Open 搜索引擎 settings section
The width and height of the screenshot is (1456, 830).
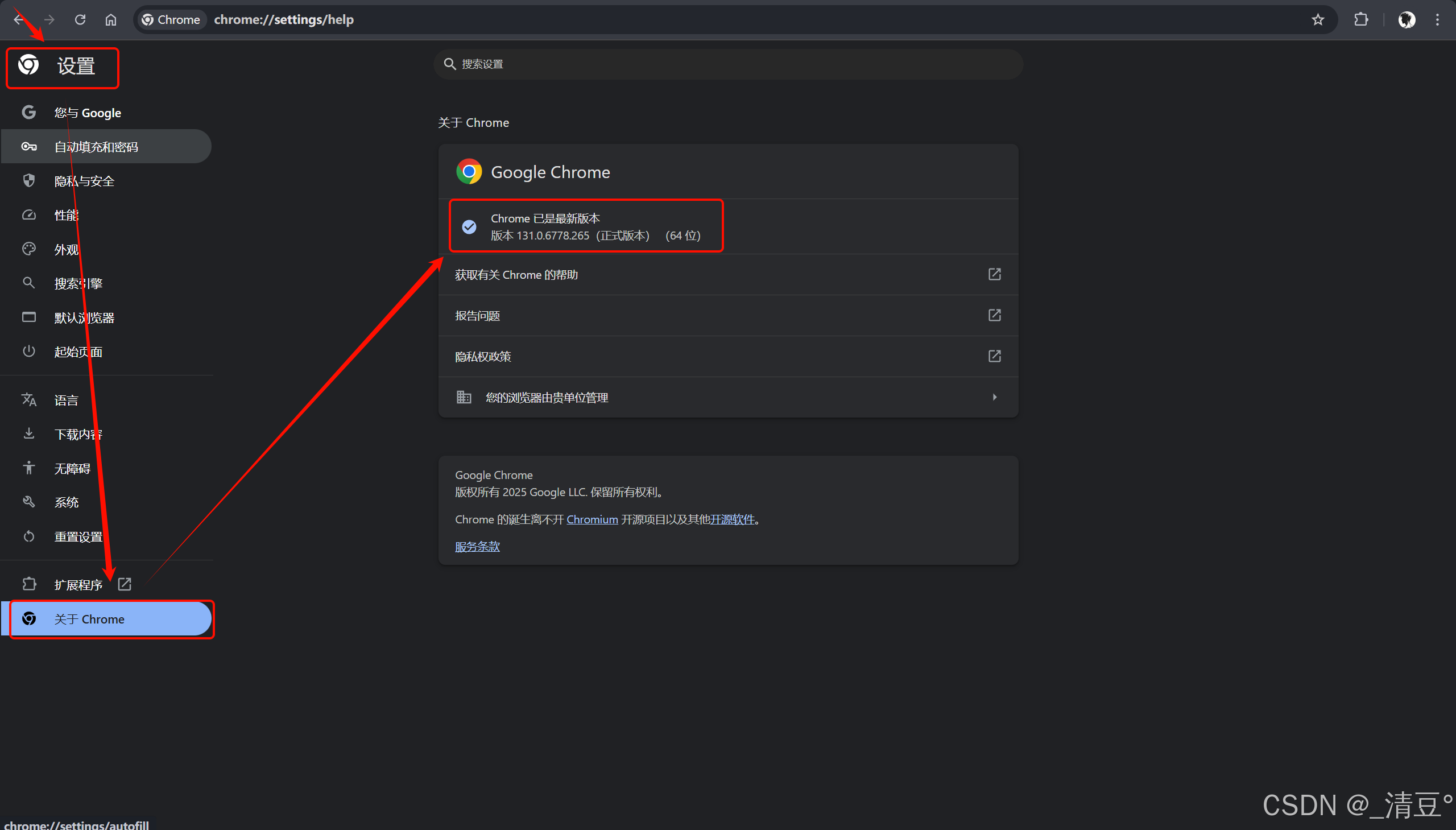[106, 283]
